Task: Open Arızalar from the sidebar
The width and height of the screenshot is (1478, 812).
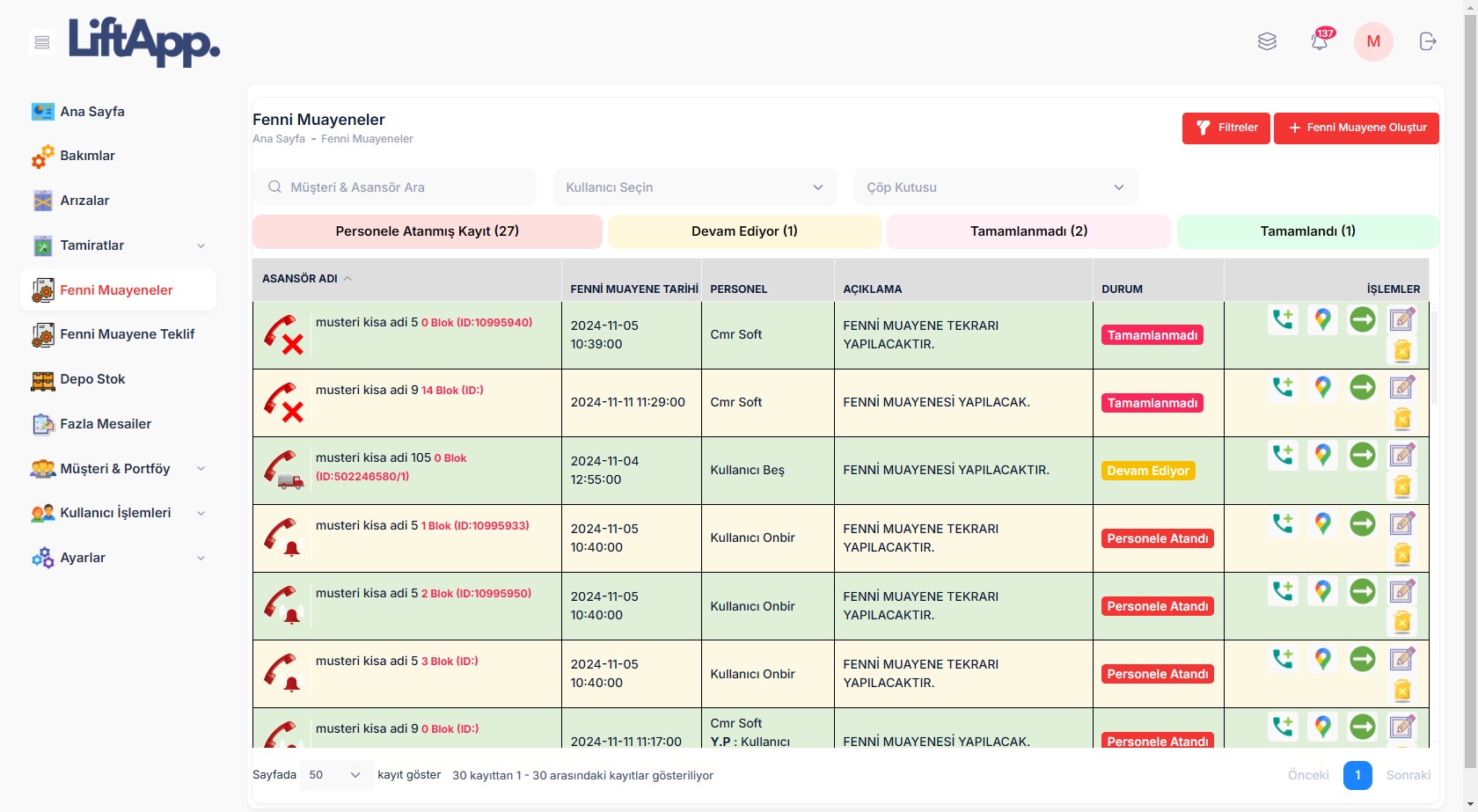Action: click(x=84, y=201)
